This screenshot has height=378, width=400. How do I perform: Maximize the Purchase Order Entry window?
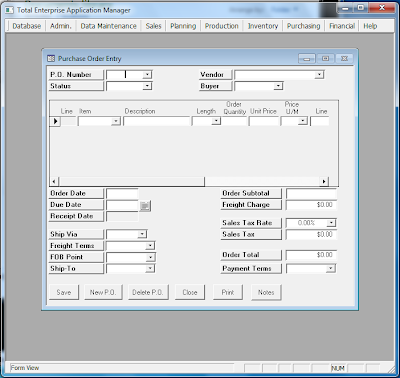tap(326, 59)
